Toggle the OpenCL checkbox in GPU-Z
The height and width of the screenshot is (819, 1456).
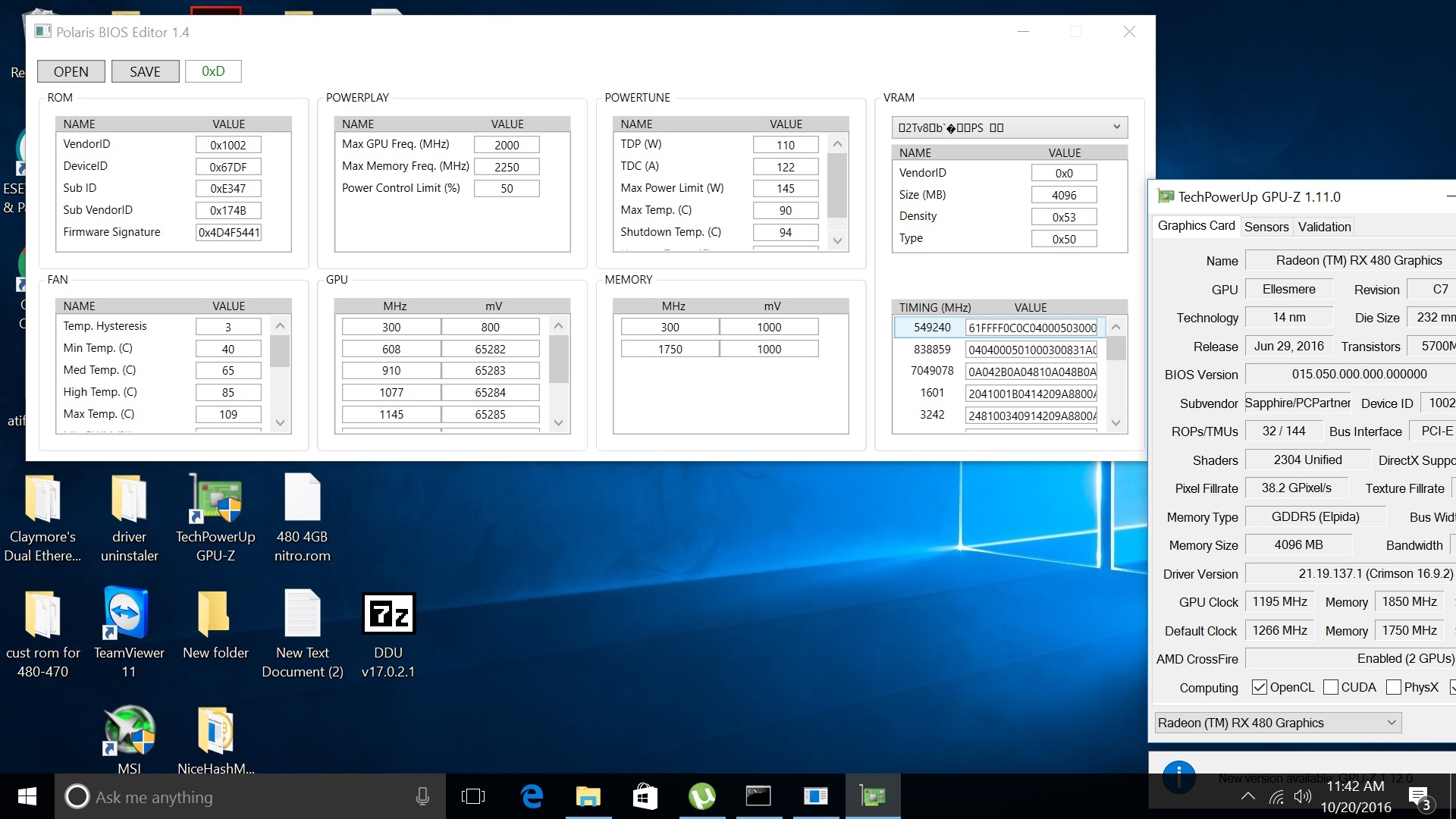coord(1259,687)
